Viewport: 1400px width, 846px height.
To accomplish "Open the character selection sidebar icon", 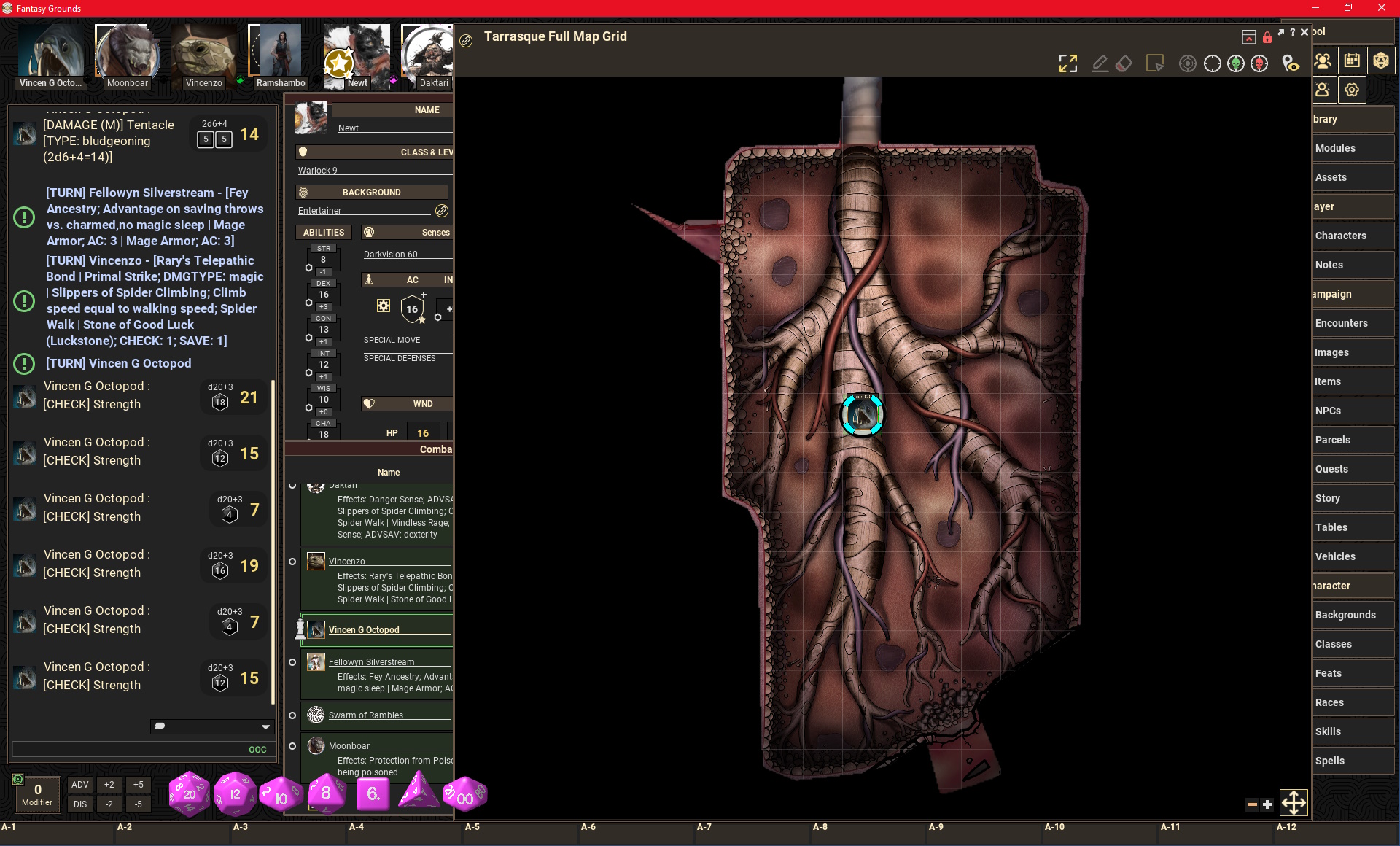I will point(1323,90).
